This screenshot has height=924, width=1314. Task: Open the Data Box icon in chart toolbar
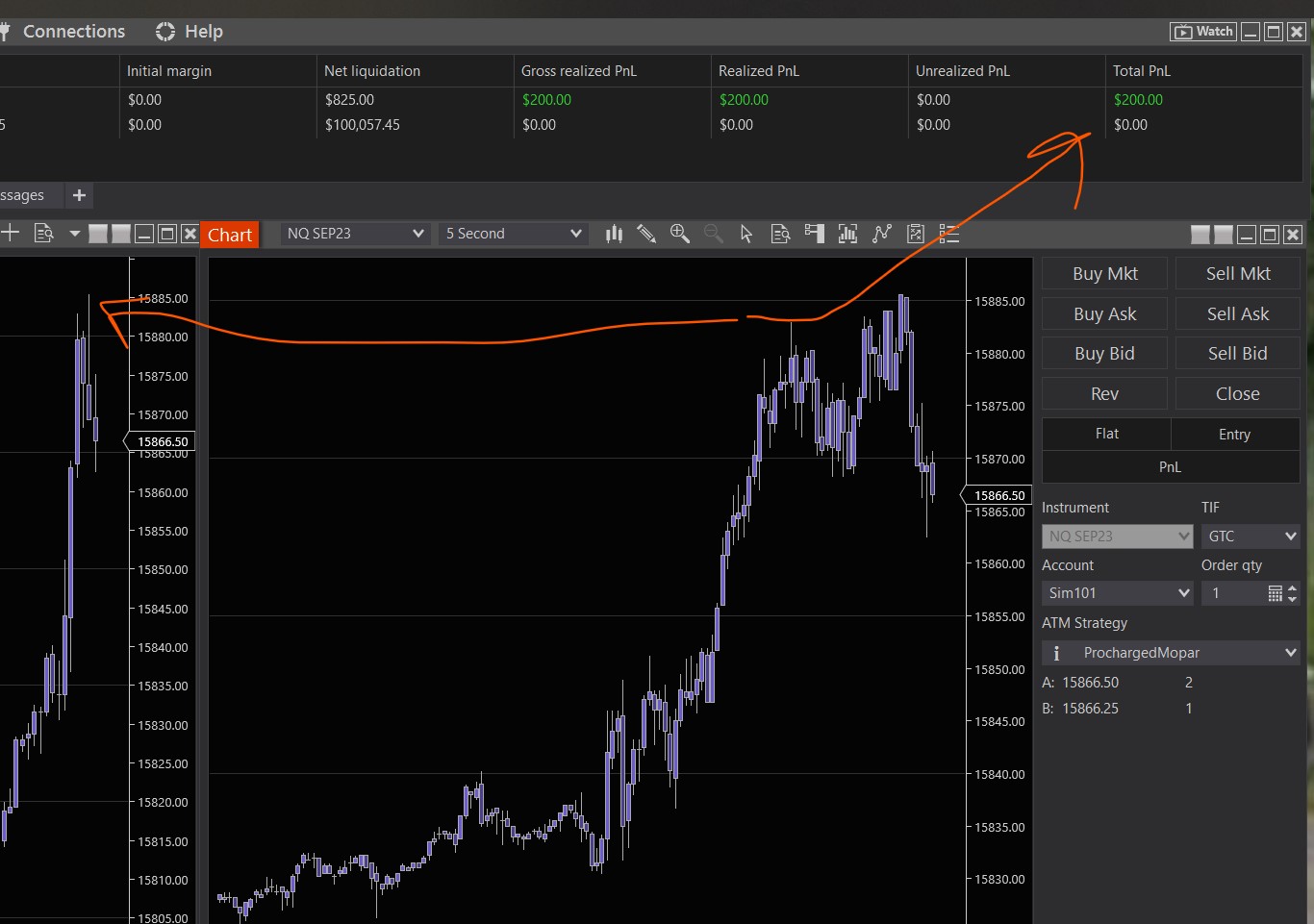point(781,234)
